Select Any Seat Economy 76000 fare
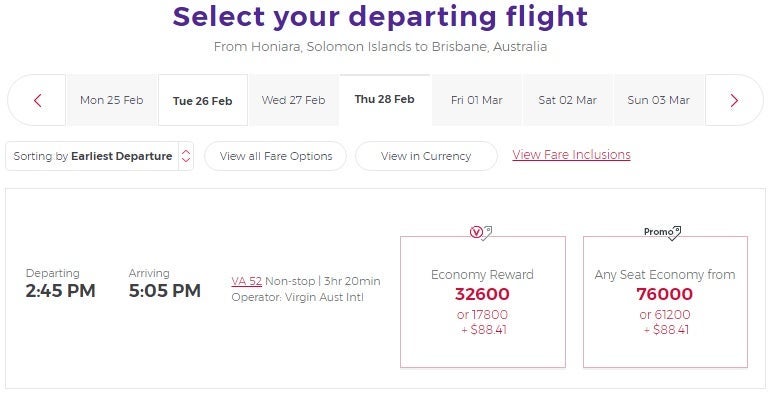771x393 pixels. coord(665,302)
